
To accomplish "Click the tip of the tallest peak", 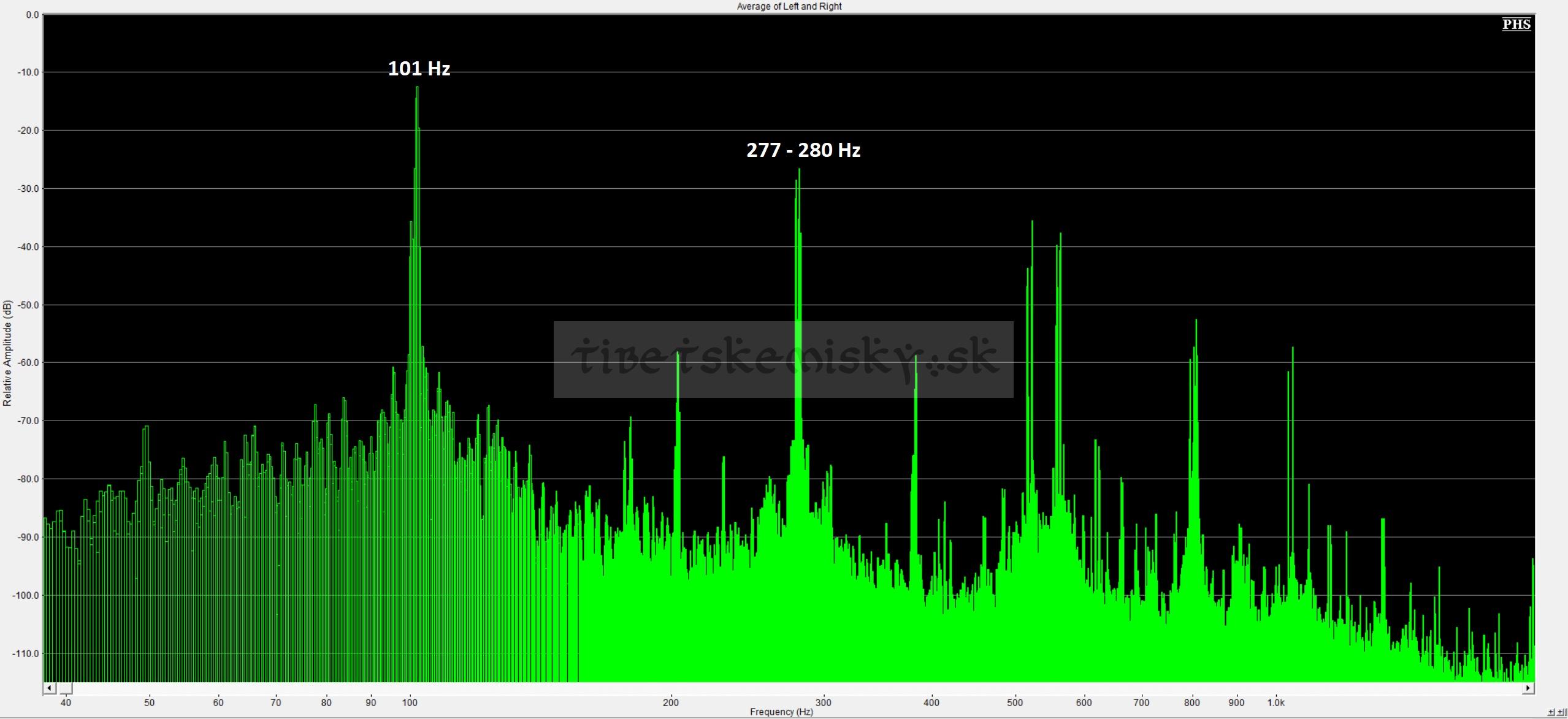I will click(417, 88).
